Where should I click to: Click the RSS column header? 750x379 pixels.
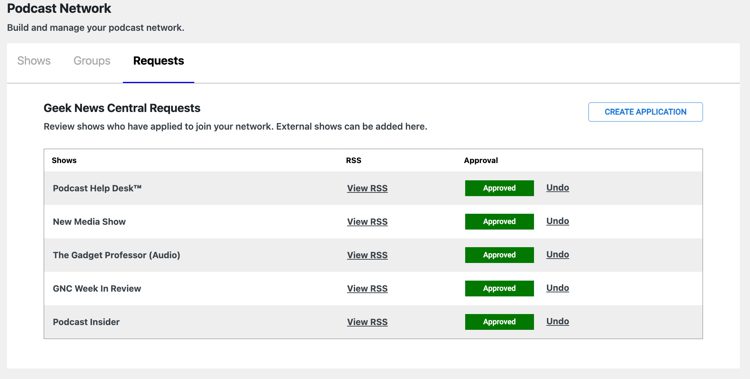pos(353,160)
